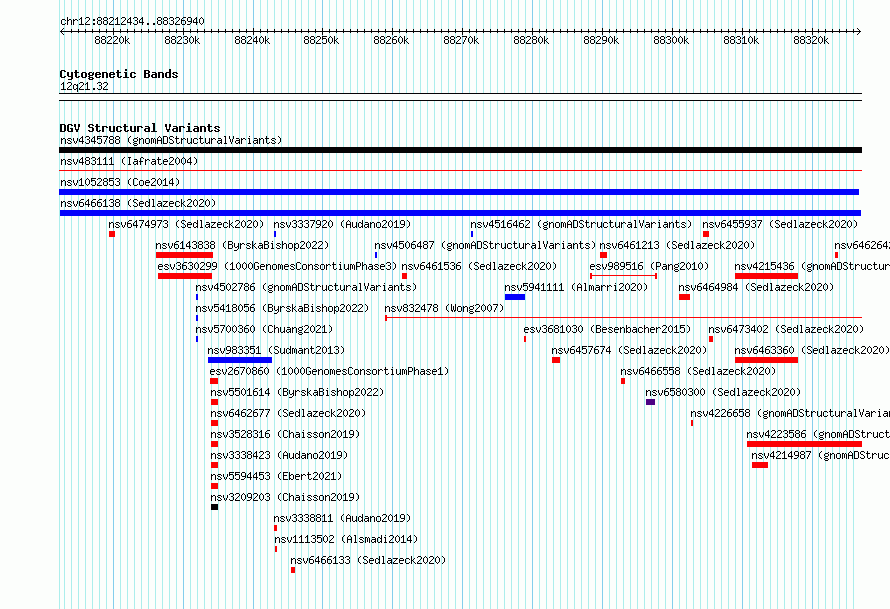
Task: Click the nsv4215436 red variant bar
Action: (x=766, y=276)
